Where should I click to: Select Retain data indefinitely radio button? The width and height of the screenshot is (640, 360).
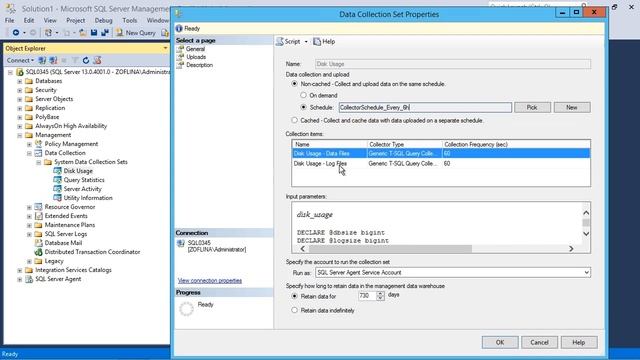click(x=294, y=310)
